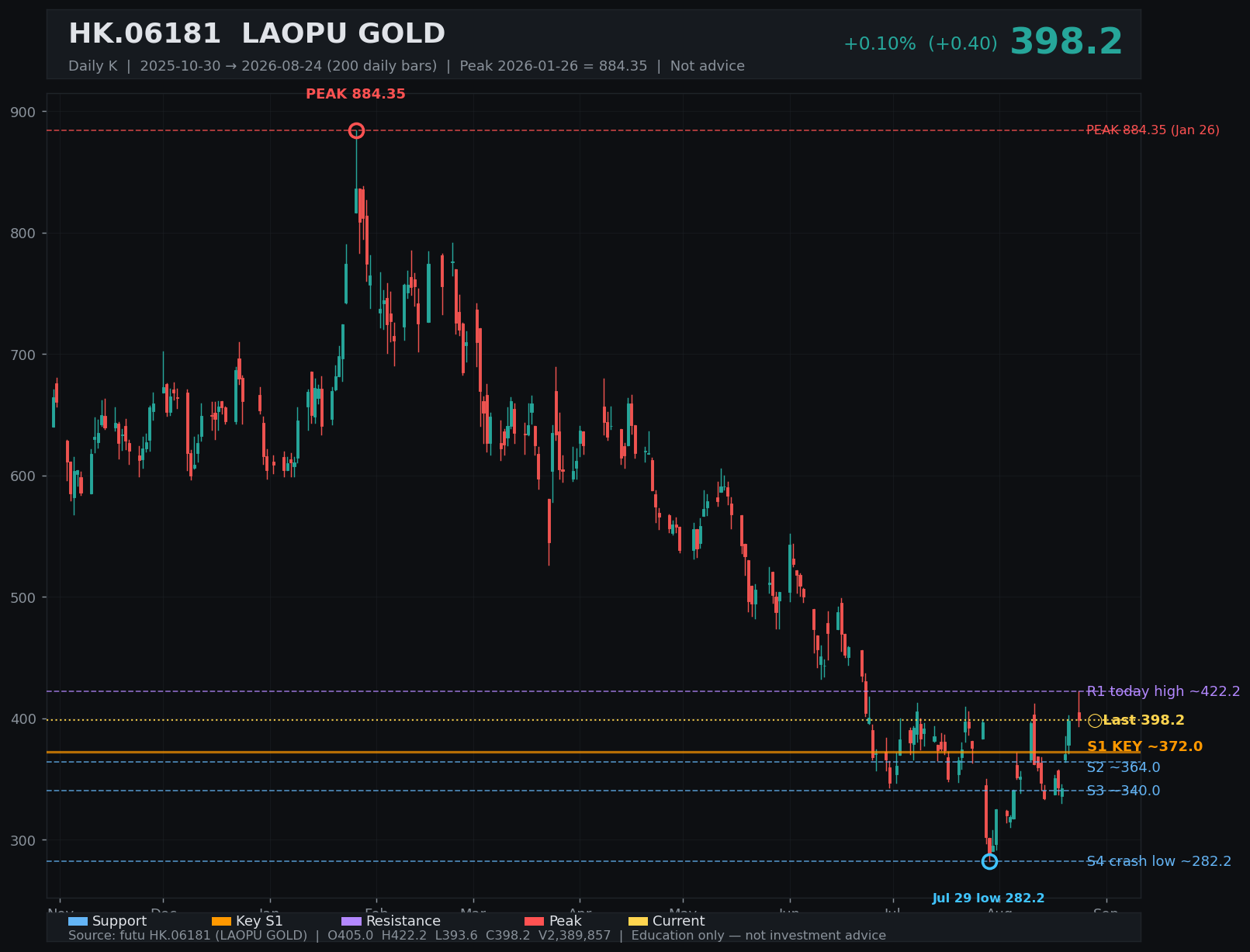
Task: Click the 600 y-axis tick label
Action: [23, 476]
